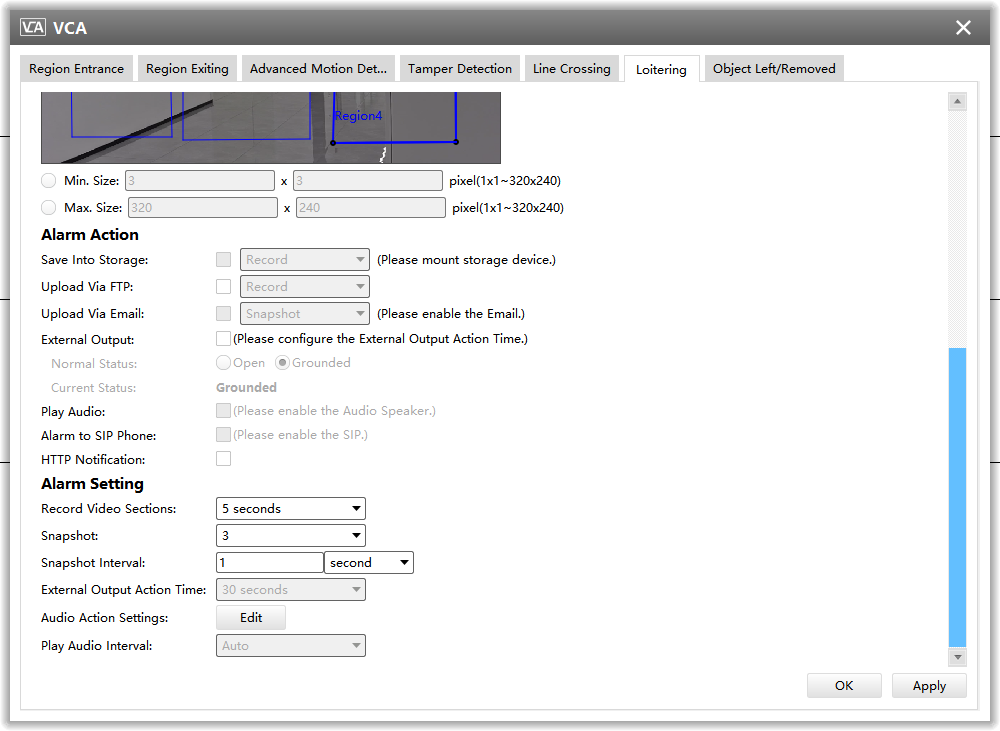Image resolution: width=1000 pixels, height=731 pixels.
Task: Select the Object Left/Removed tab
Action: pos(774,69)
